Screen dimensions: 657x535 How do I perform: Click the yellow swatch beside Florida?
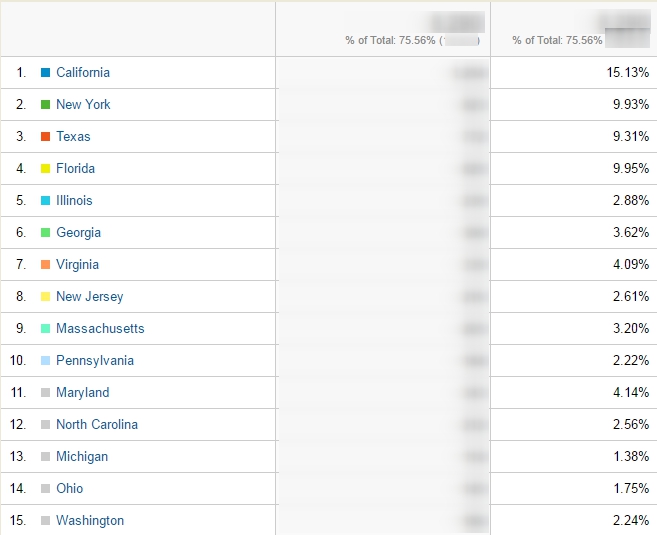coord(45,168)
